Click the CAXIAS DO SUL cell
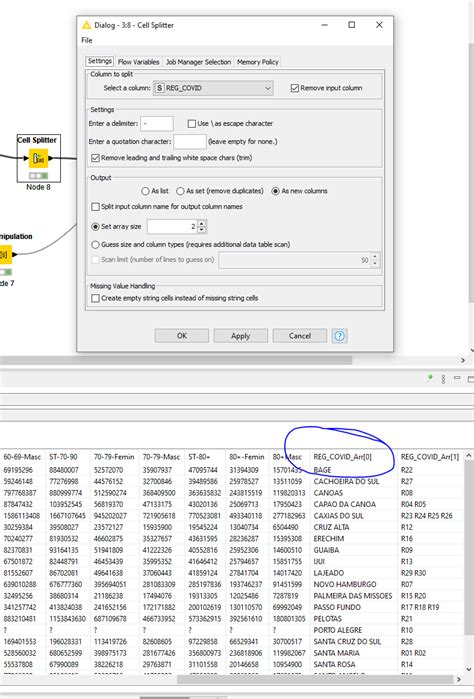The width and height of the screenshot is (474, 699). pos(339,516)
